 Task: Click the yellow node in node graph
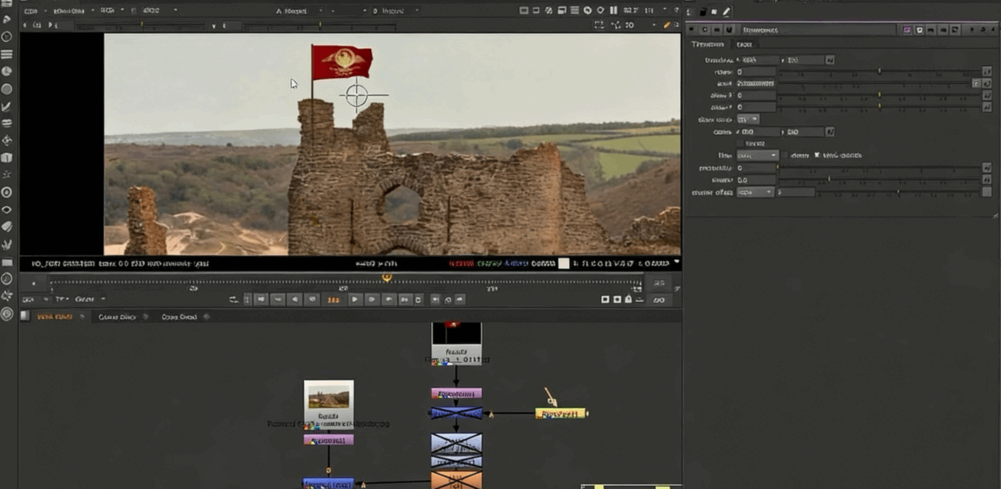[560, 413]
